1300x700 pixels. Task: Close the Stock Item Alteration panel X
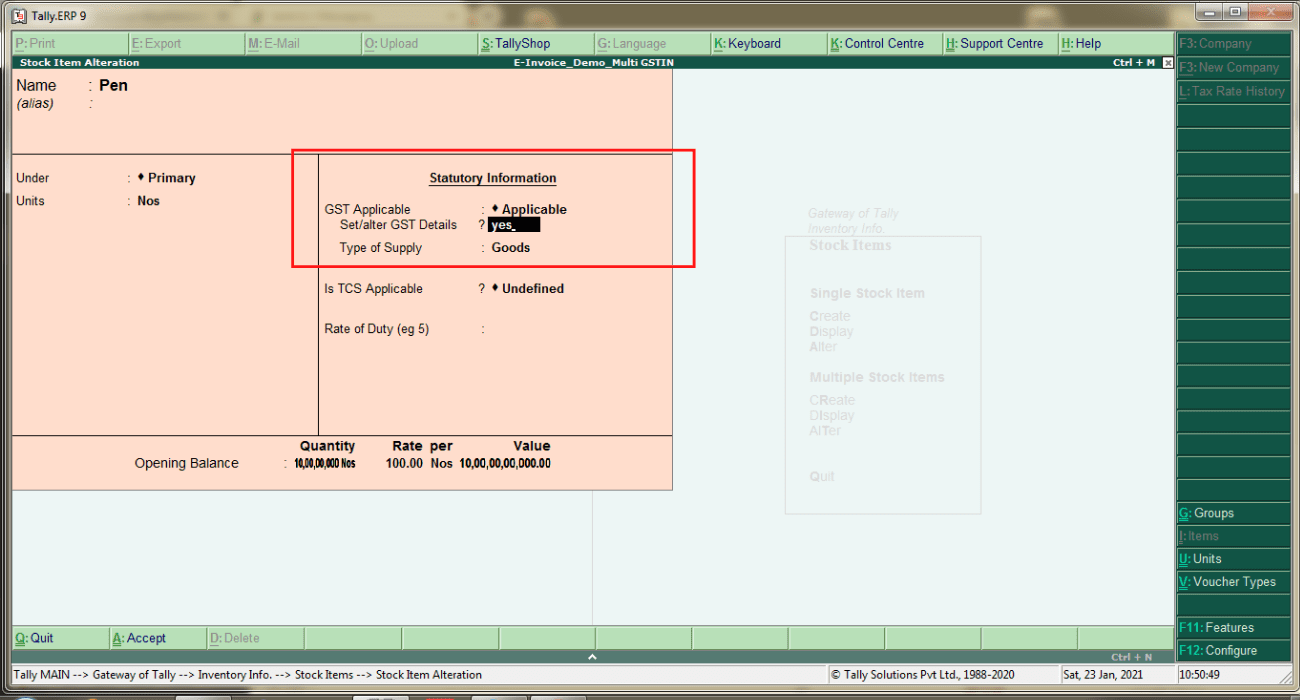pos(1168,63)
